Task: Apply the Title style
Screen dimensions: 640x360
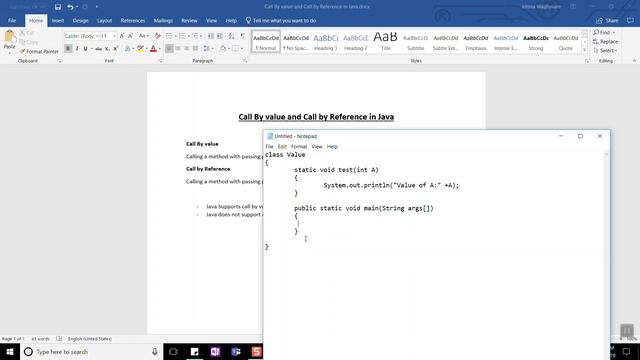Action: 386,42
